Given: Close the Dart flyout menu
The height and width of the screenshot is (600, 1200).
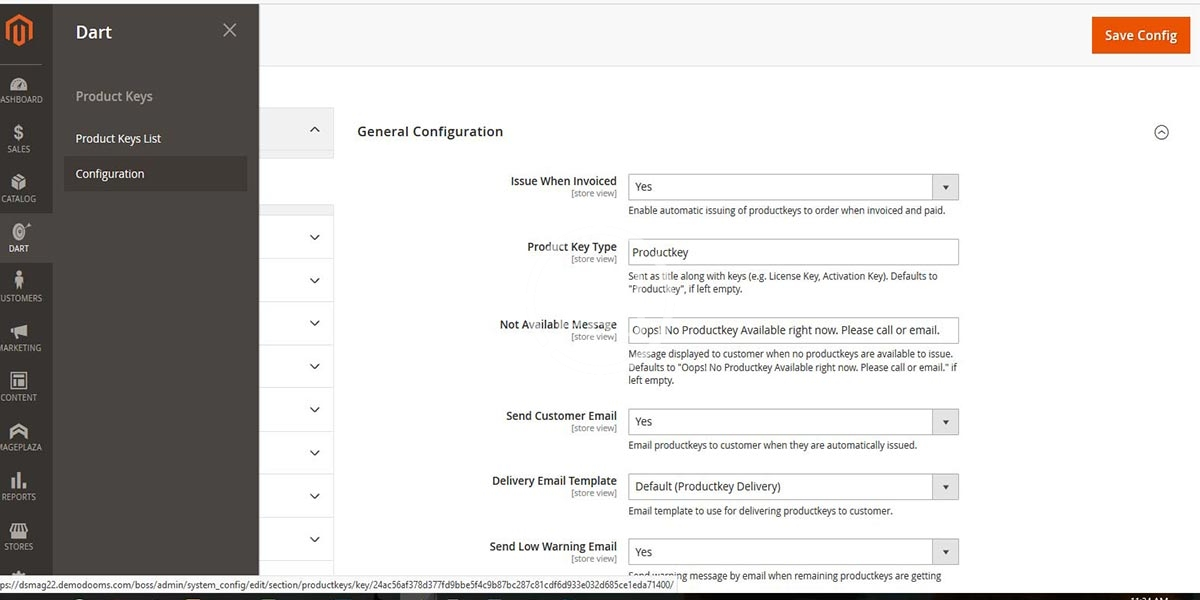Looking at the screenshot, I should point(230,31).
